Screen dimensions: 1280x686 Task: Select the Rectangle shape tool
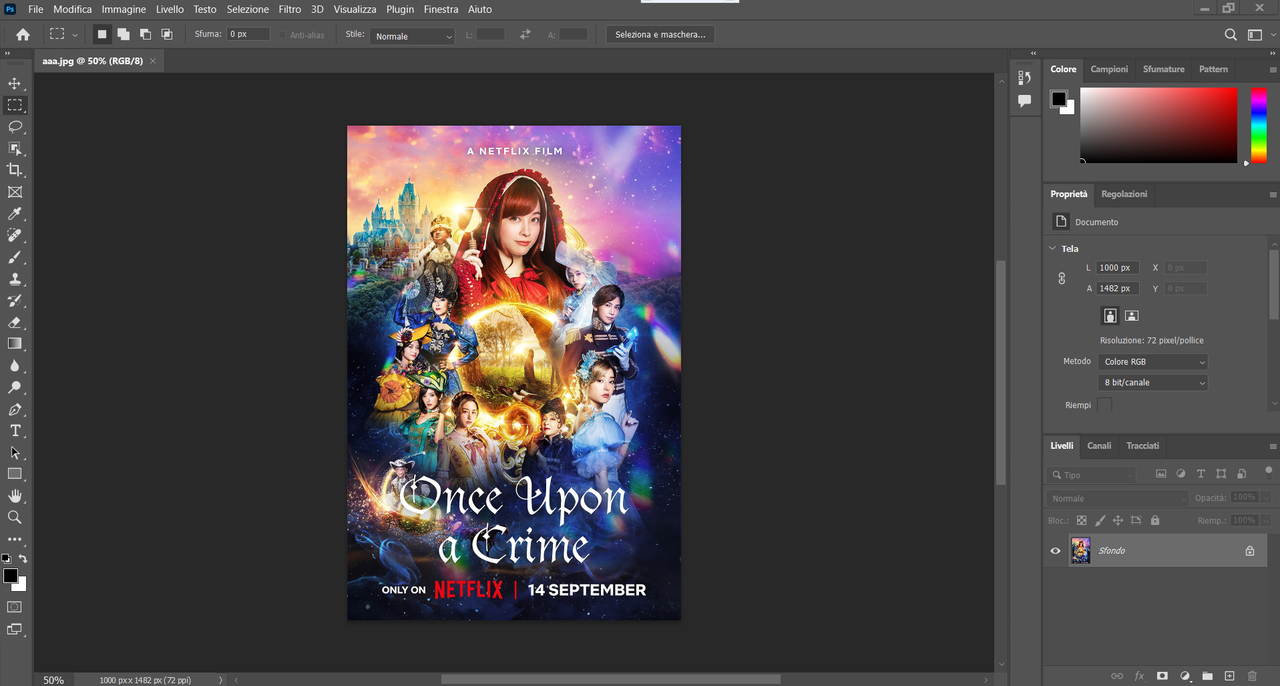click(15, 474)
